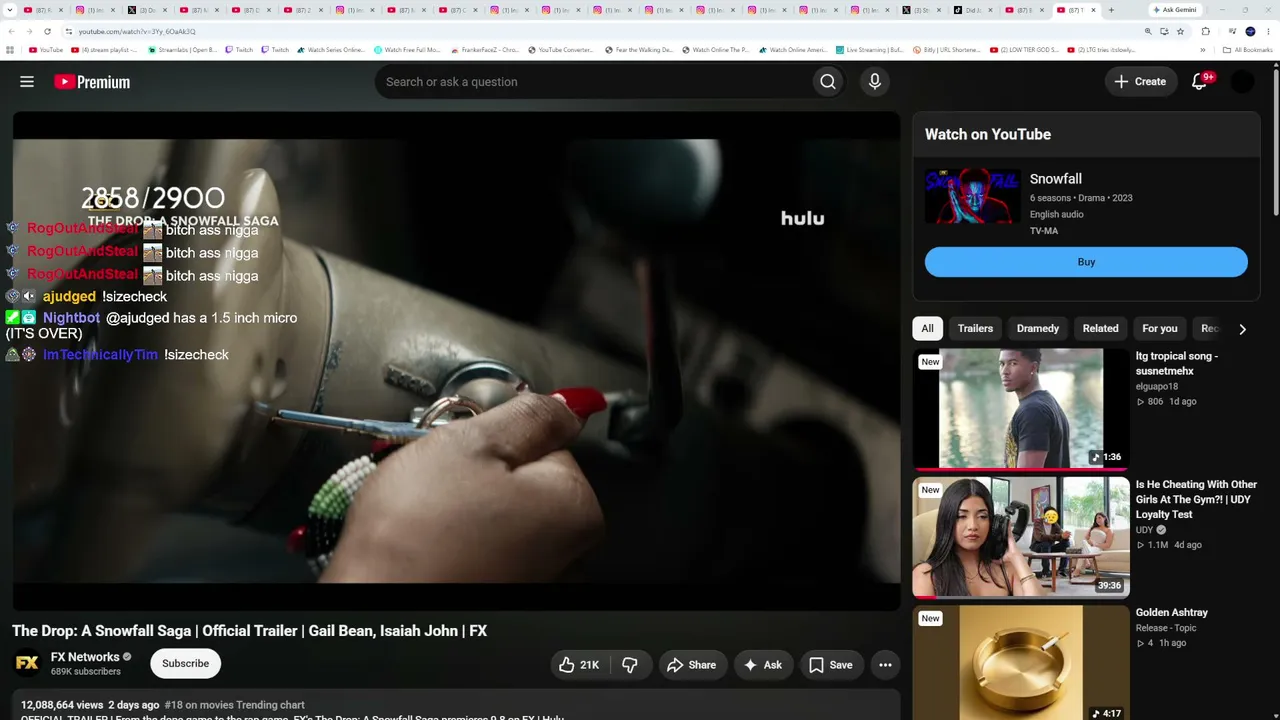This screenshot has height=720, width=1280.
Task: Open 'Is He Cheating With Other Girls' title
Action: [1196, 499]
